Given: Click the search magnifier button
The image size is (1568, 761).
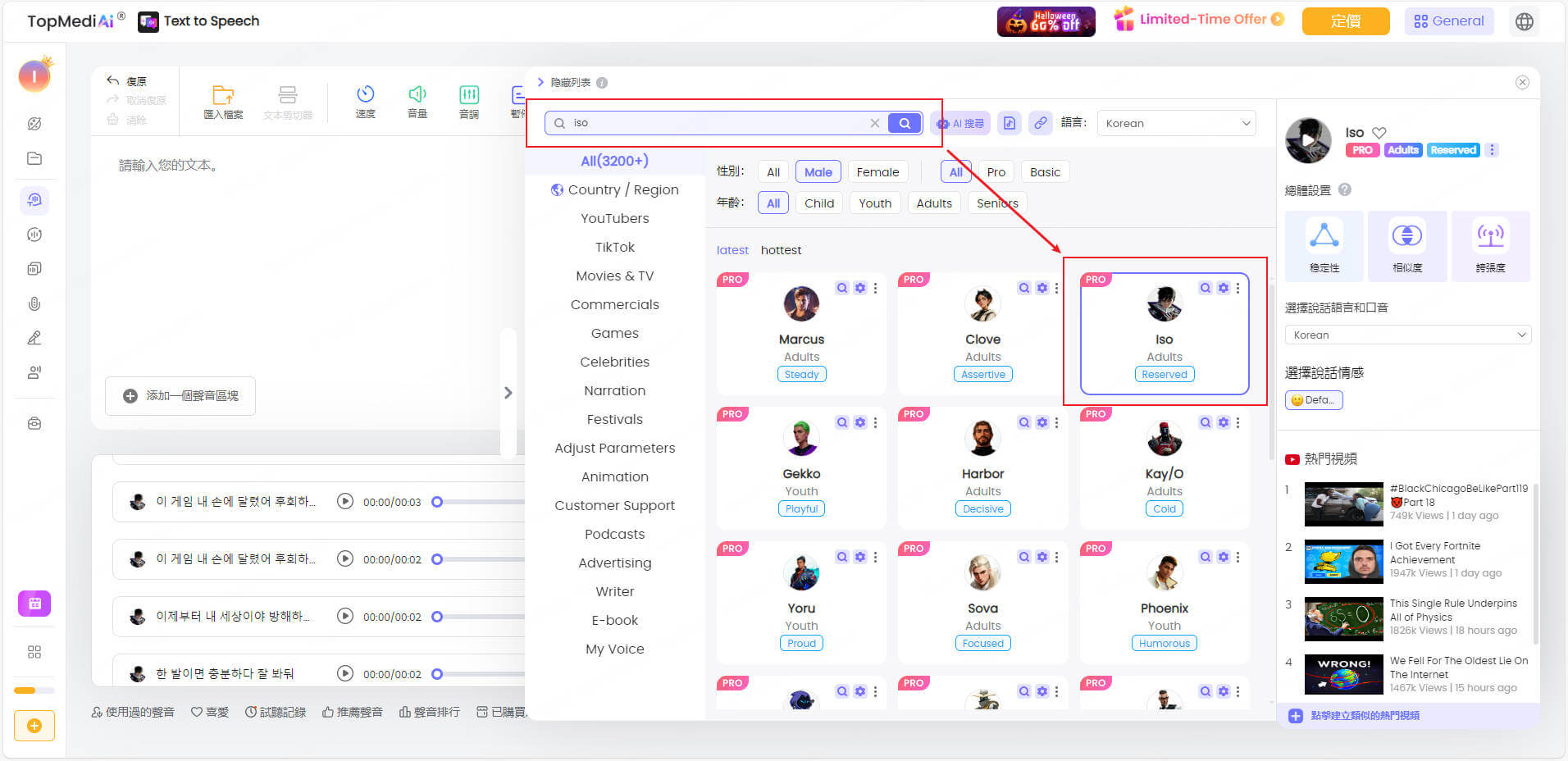Looking at the screenshot, I should tap(905, 123).
